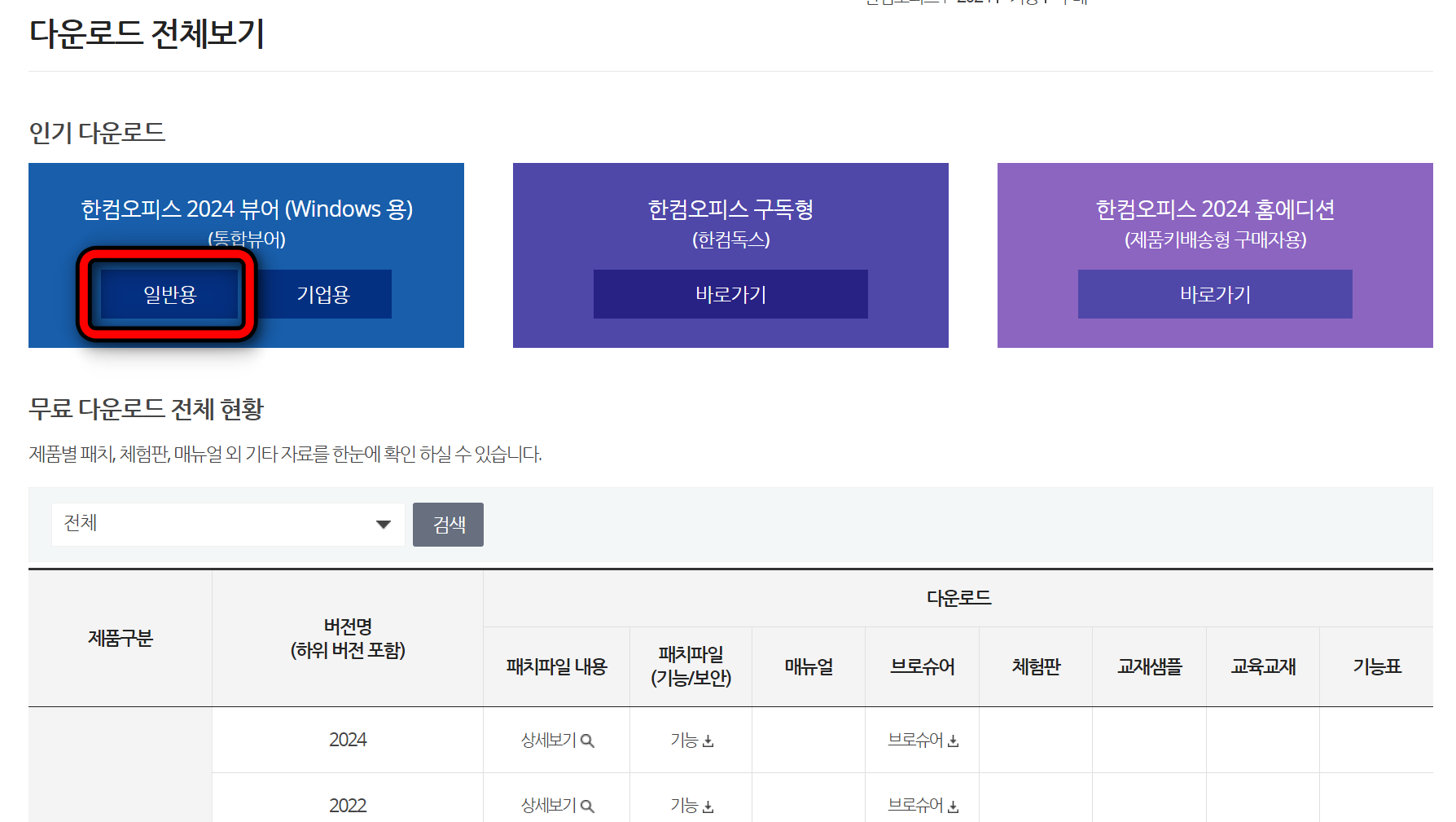
Task: Download 기능 patch file for 2024
Action: tap(691, 740)
